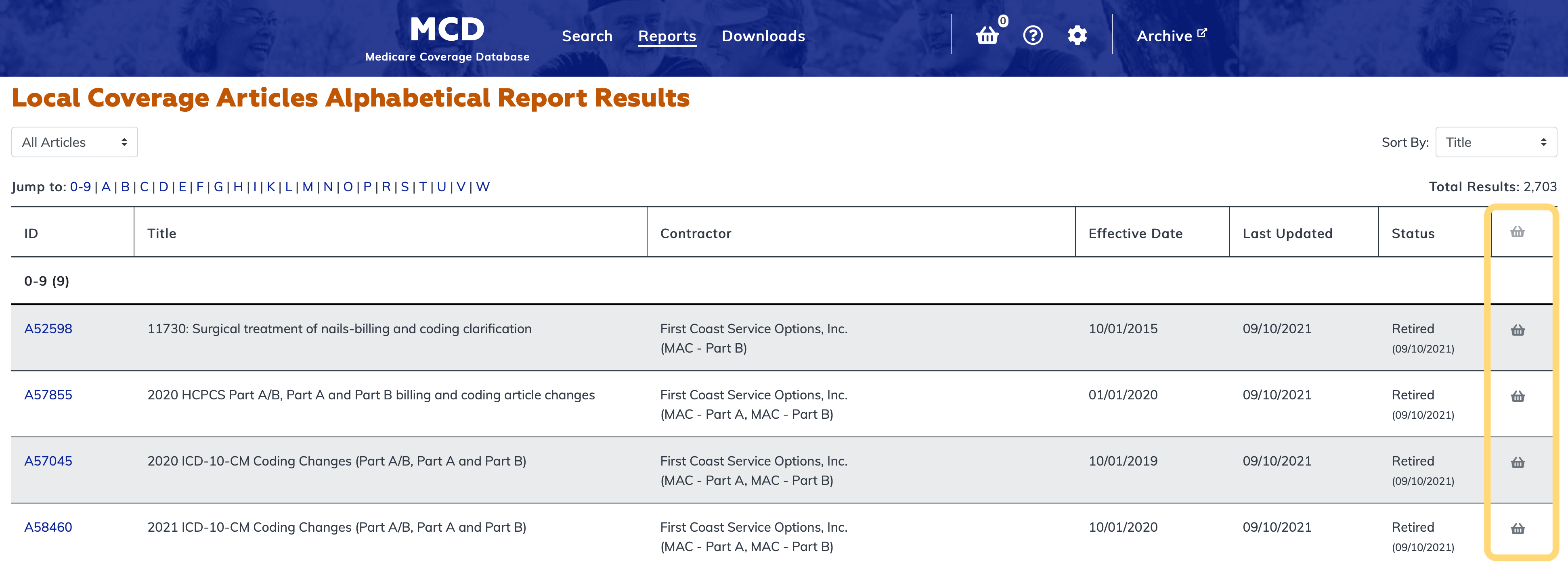Open the All Articles filter dropdown
This screenshot has height=568, width=1568.
[74, 142]
